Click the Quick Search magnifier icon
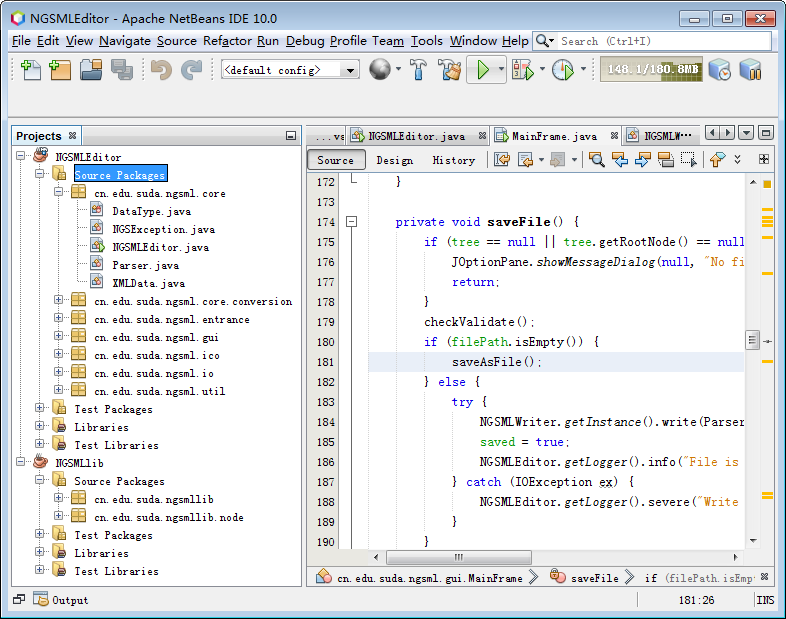The image size is (786, 619). point(541,41)
